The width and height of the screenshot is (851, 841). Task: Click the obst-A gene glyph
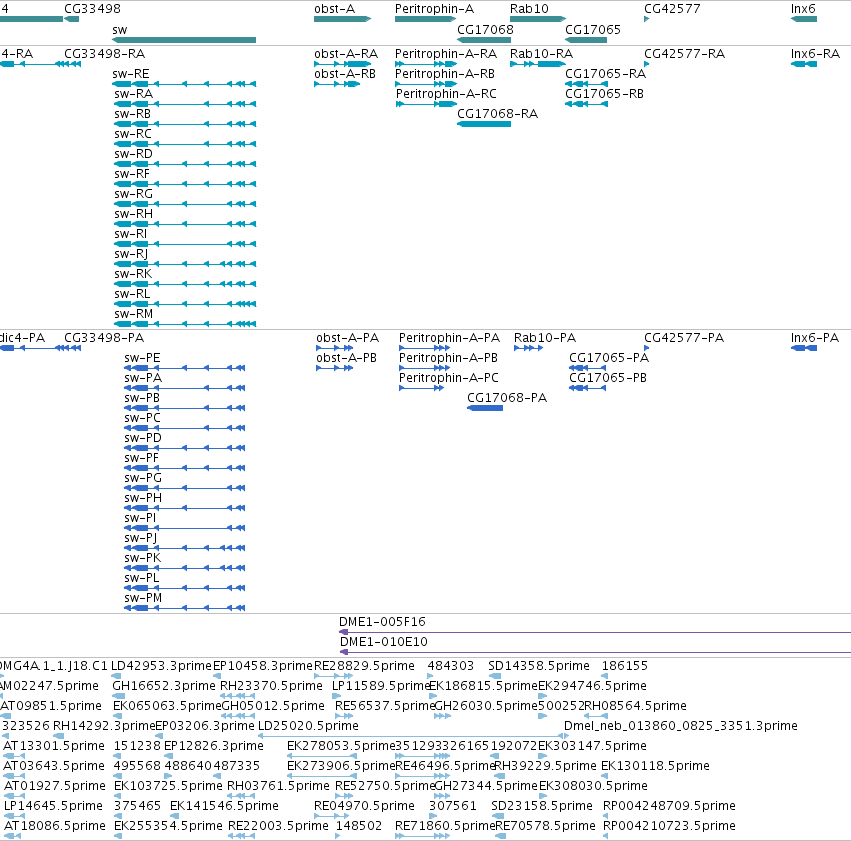point(342,19)
